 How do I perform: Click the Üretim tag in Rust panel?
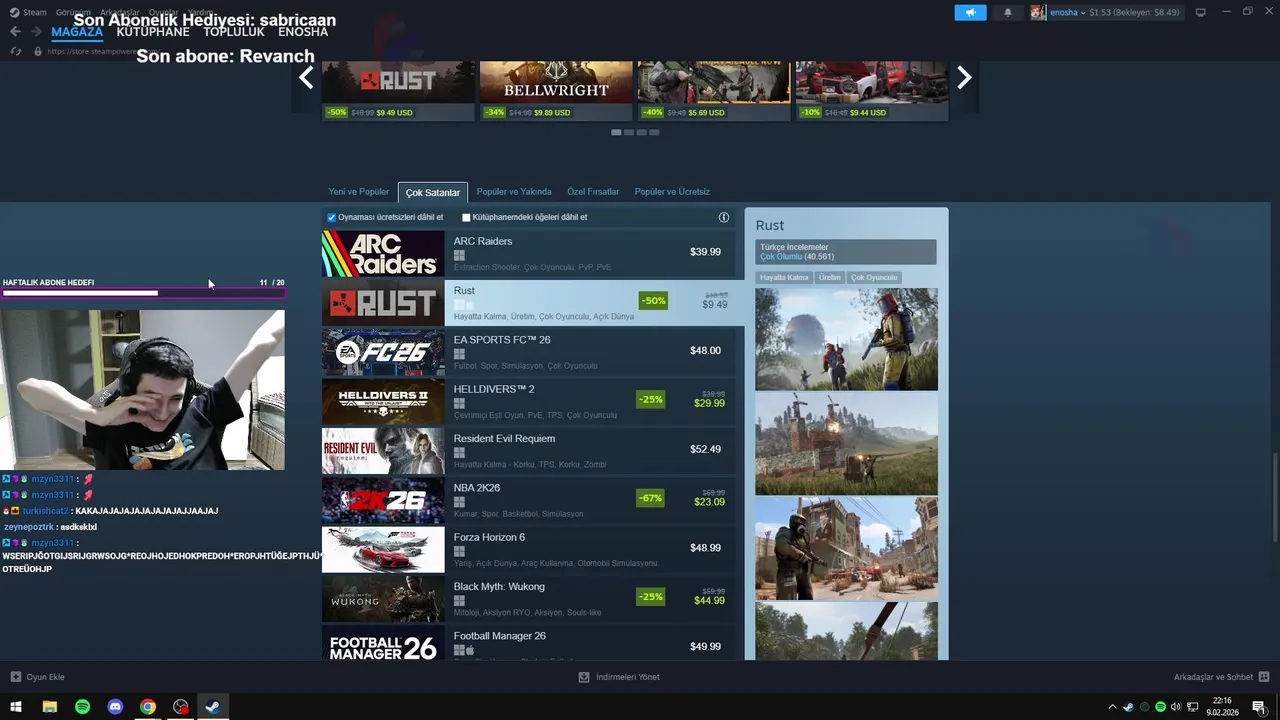[x=830, y=278]
